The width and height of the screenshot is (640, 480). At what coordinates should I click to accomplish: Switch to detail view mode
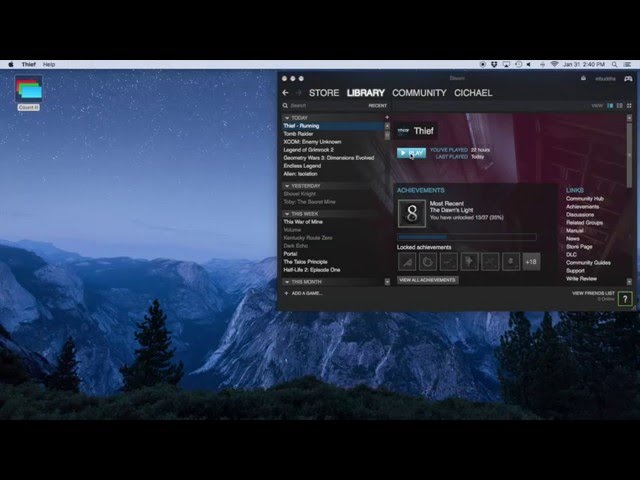(x=610, y=106)
